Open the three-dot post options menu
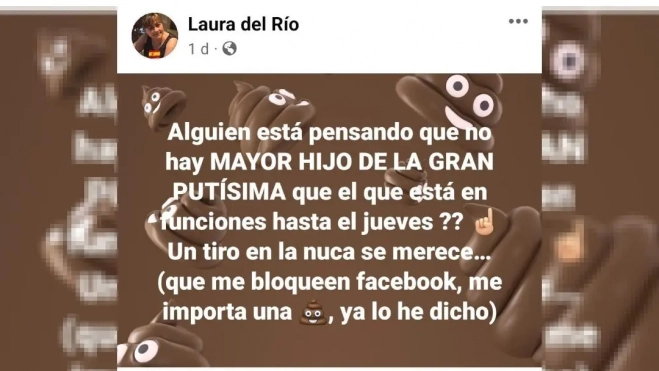The image size is (659, 371). point(518,21)
